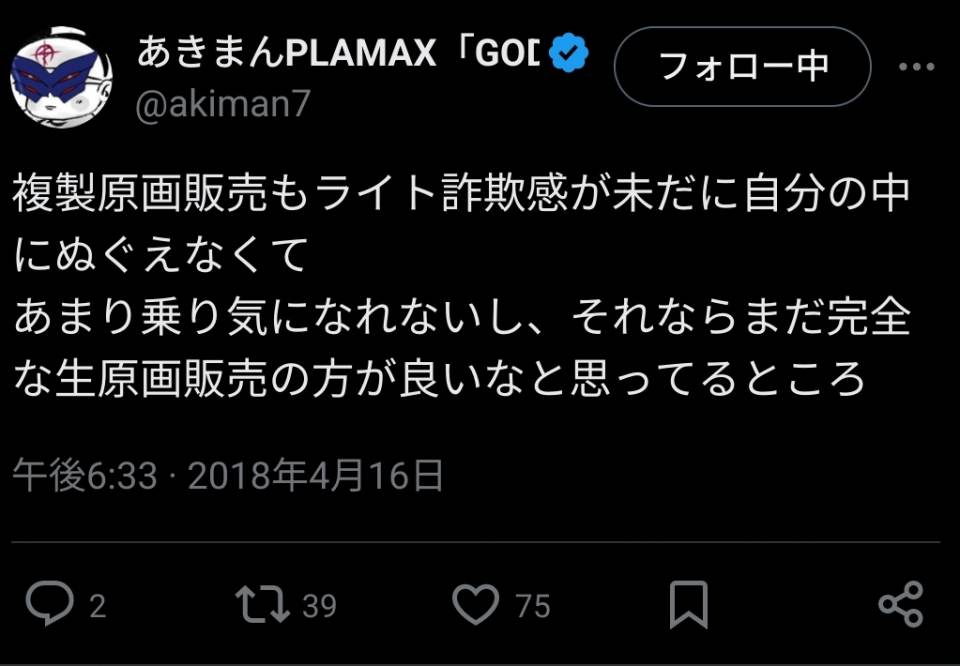Open the 午後6:33 timestamp link
This screenshot has height=666, width=960.
pos(85,476)
